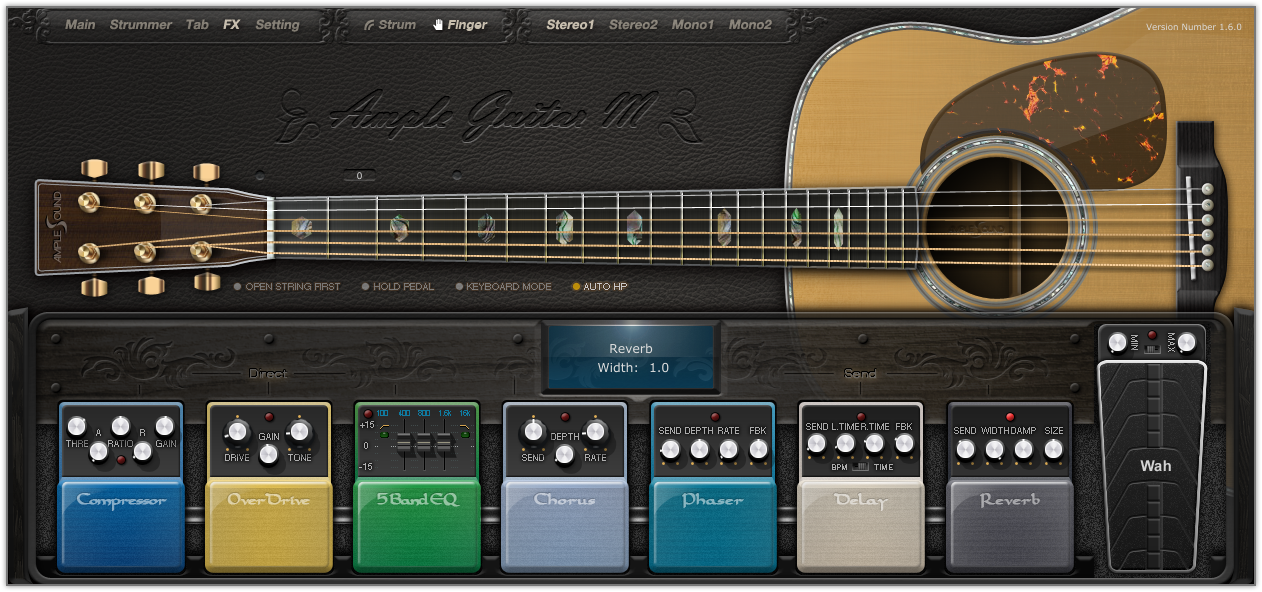Select the FX tab

coord(232,25)
